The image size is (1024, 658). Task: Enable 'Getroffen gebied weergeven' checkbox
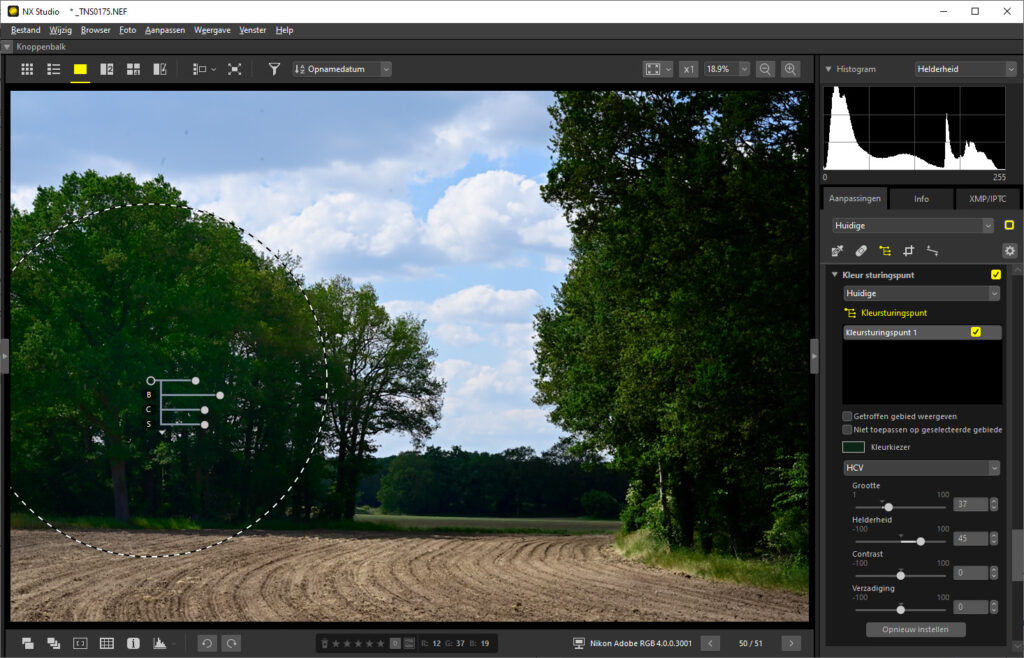pos(847,416)
